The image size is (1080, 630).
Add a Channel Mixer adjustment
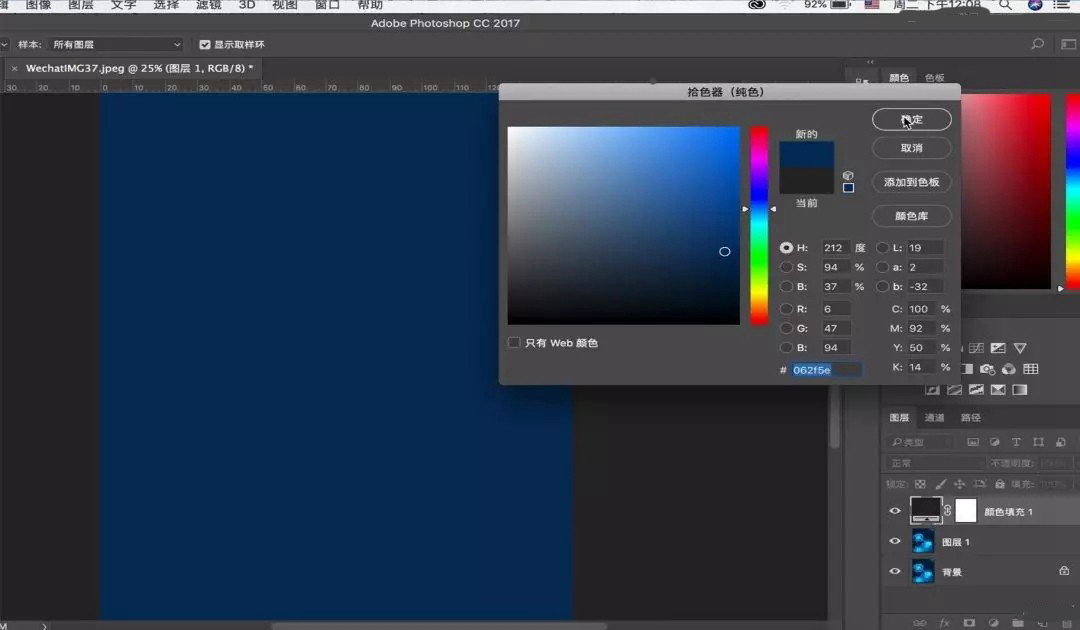(1009, 369)
